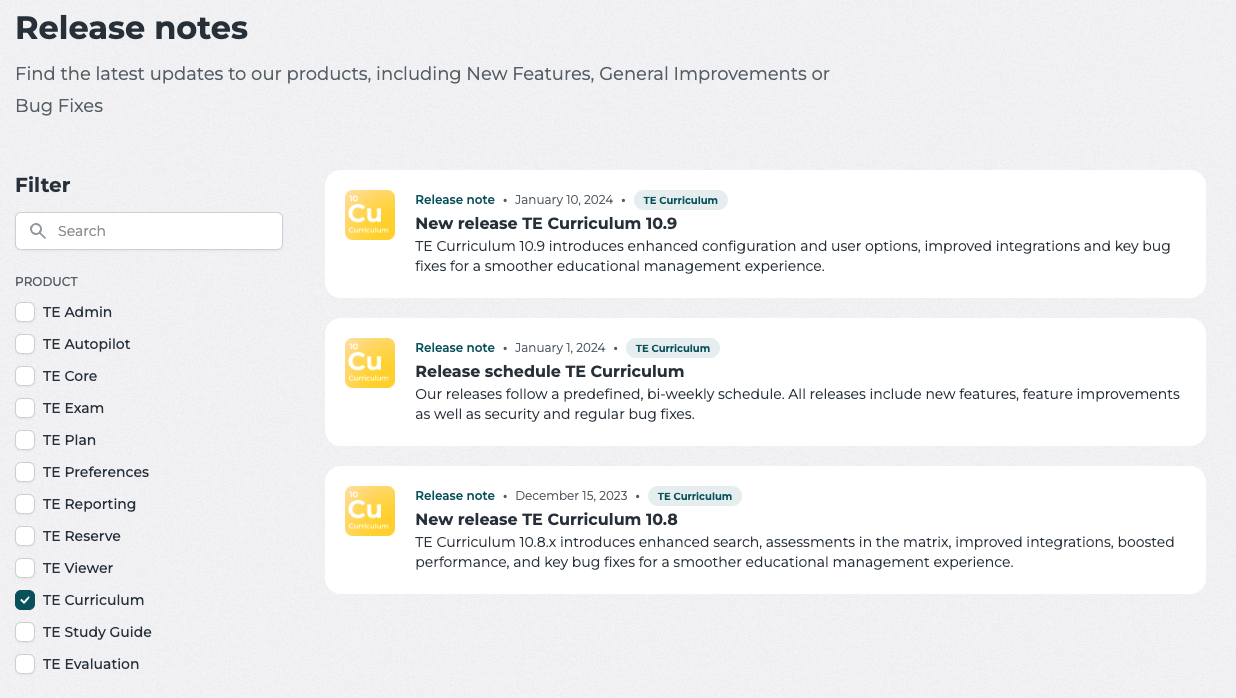Viewport: 1236px width, 698px height.
Task: Click TE Curriculum tag on December 15 card
Action: (695, 496)
